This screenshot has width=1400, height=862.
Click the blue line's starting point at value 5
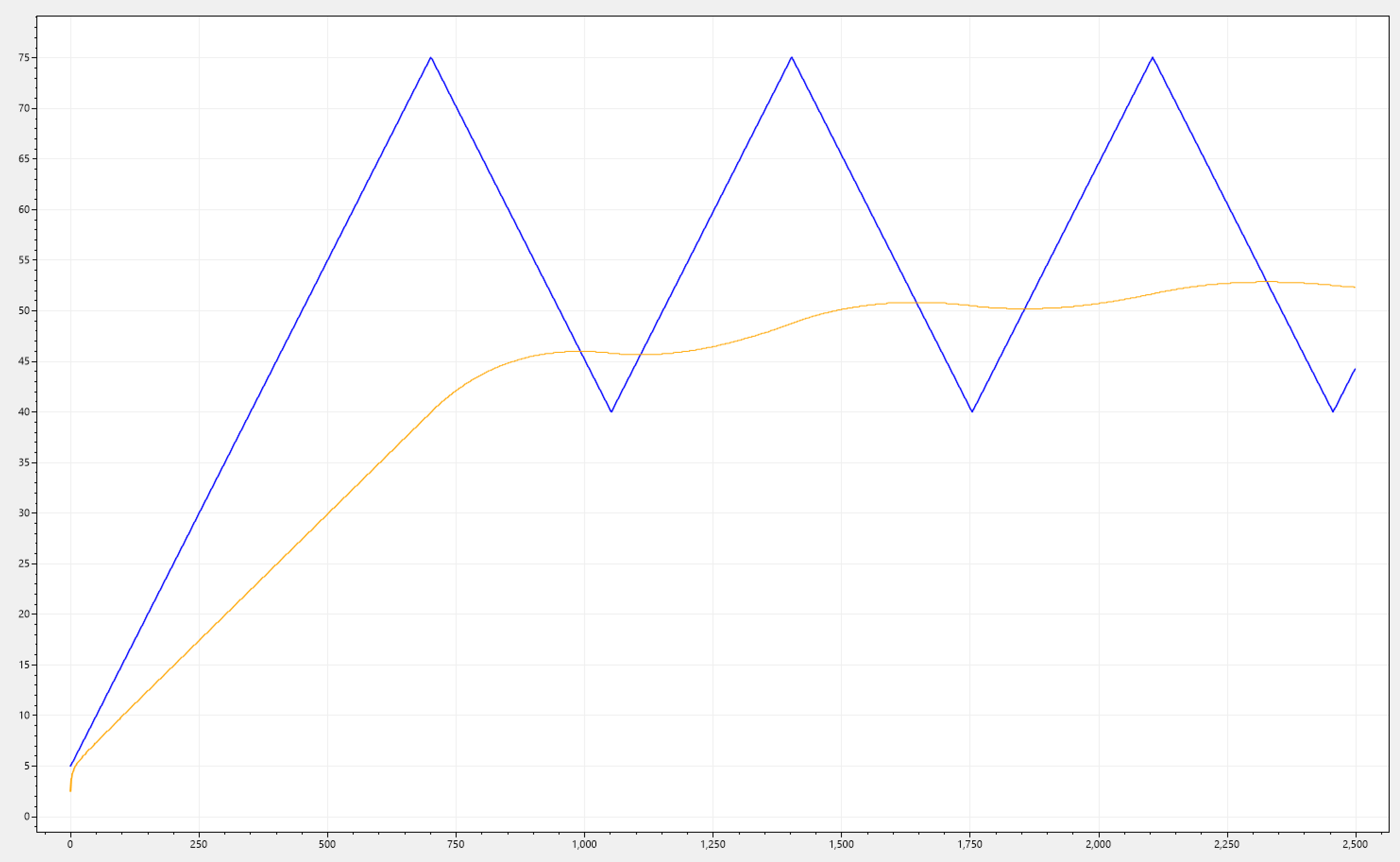coord(71,766)
